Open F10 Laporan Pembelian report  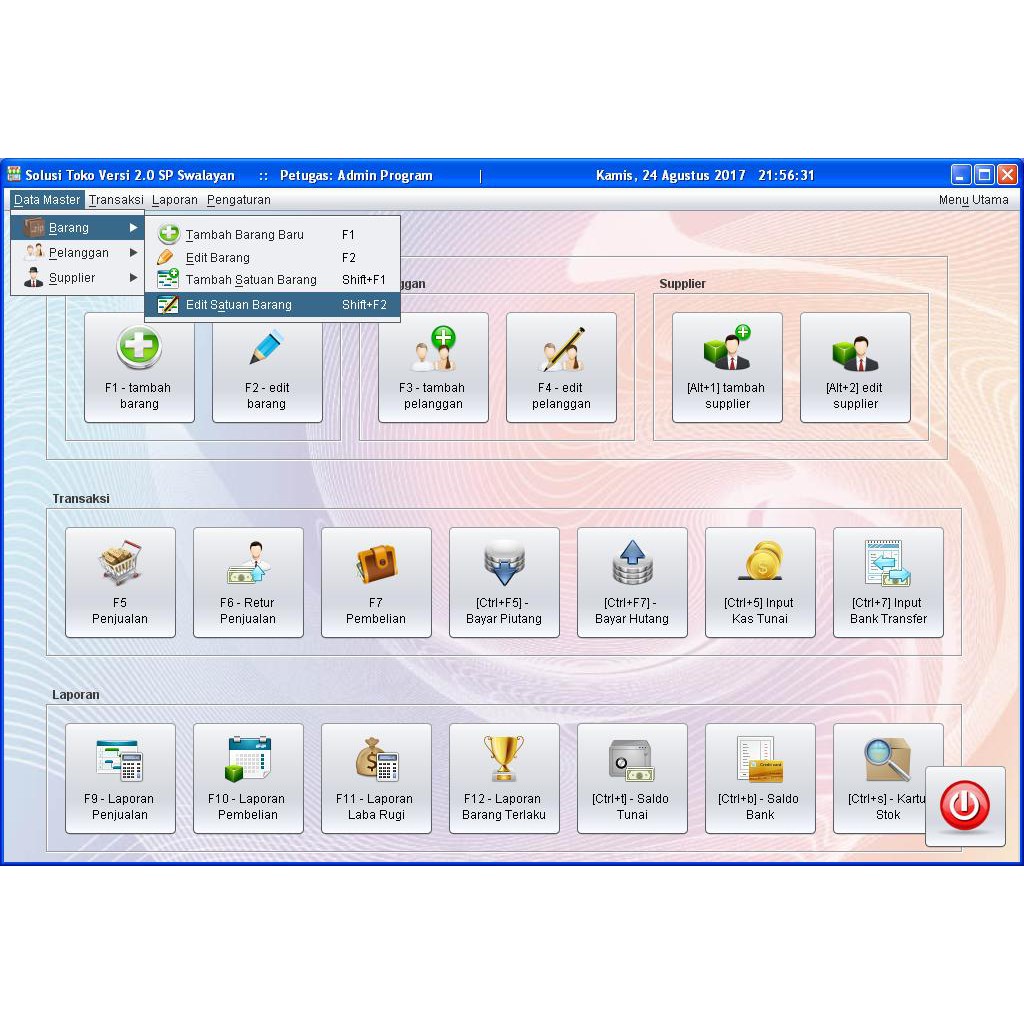(248, 778)
